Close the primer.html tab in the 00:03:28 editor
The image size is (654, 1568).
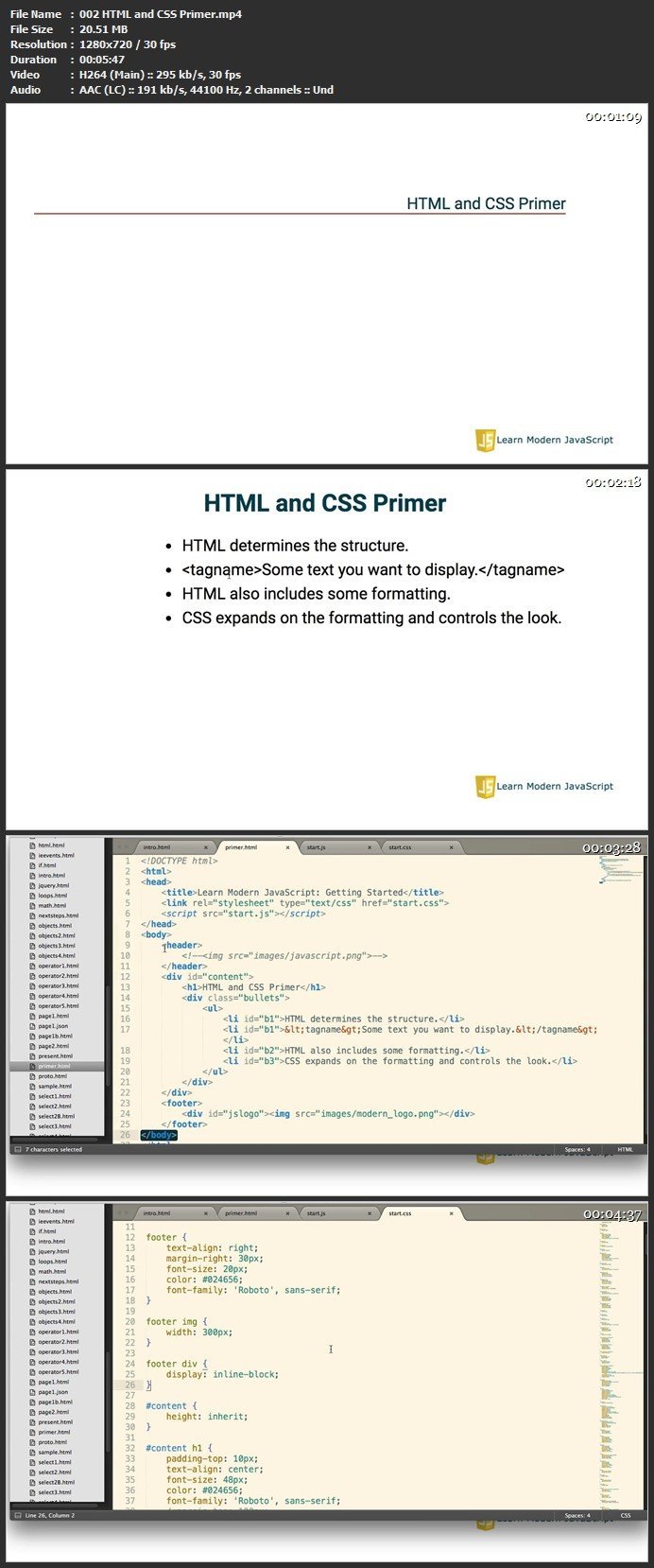286,847
